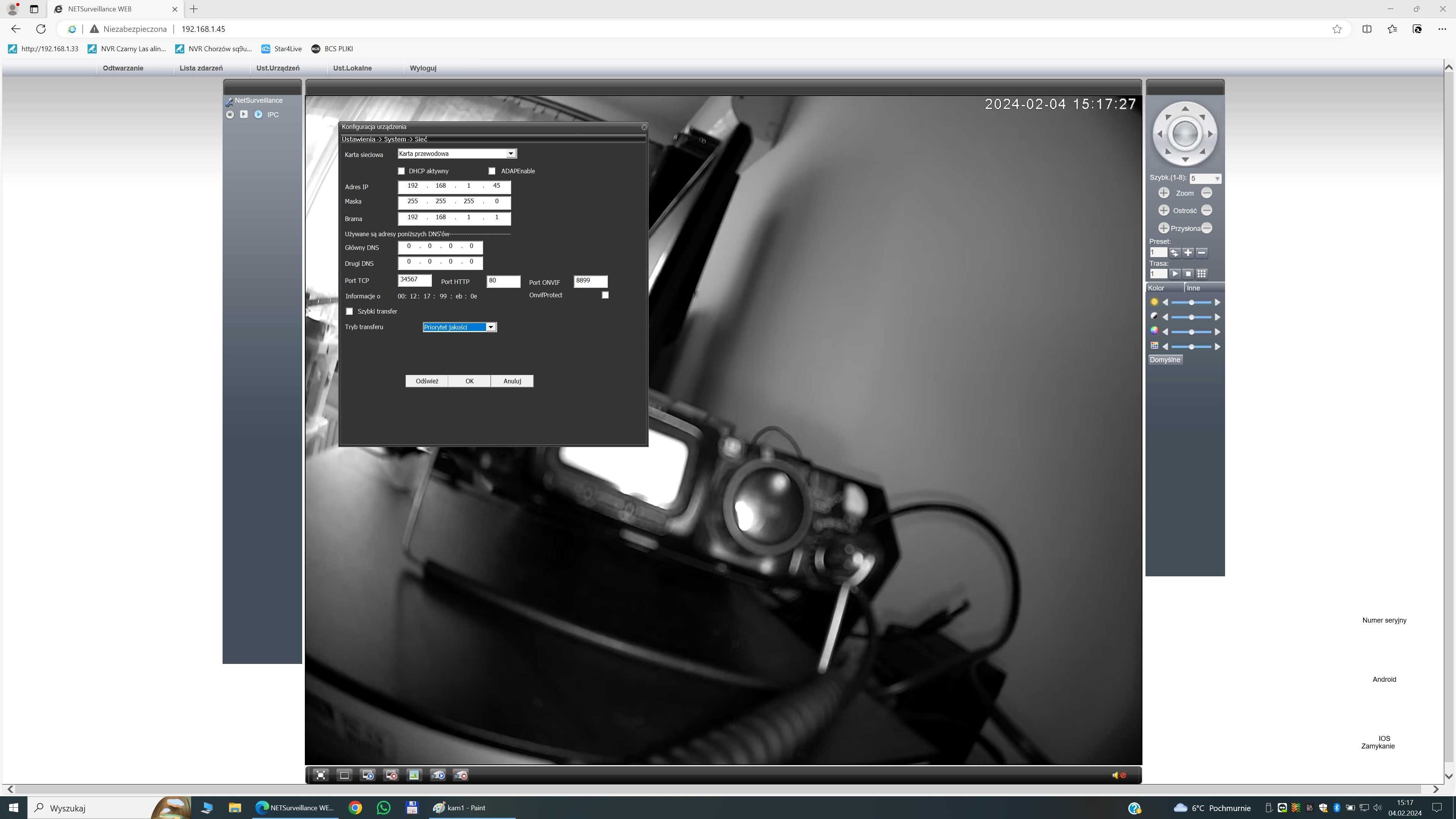Open the Ust.Urządzeń menu
This screenshot has height=819, width=1456.
(x=278, y=68)
